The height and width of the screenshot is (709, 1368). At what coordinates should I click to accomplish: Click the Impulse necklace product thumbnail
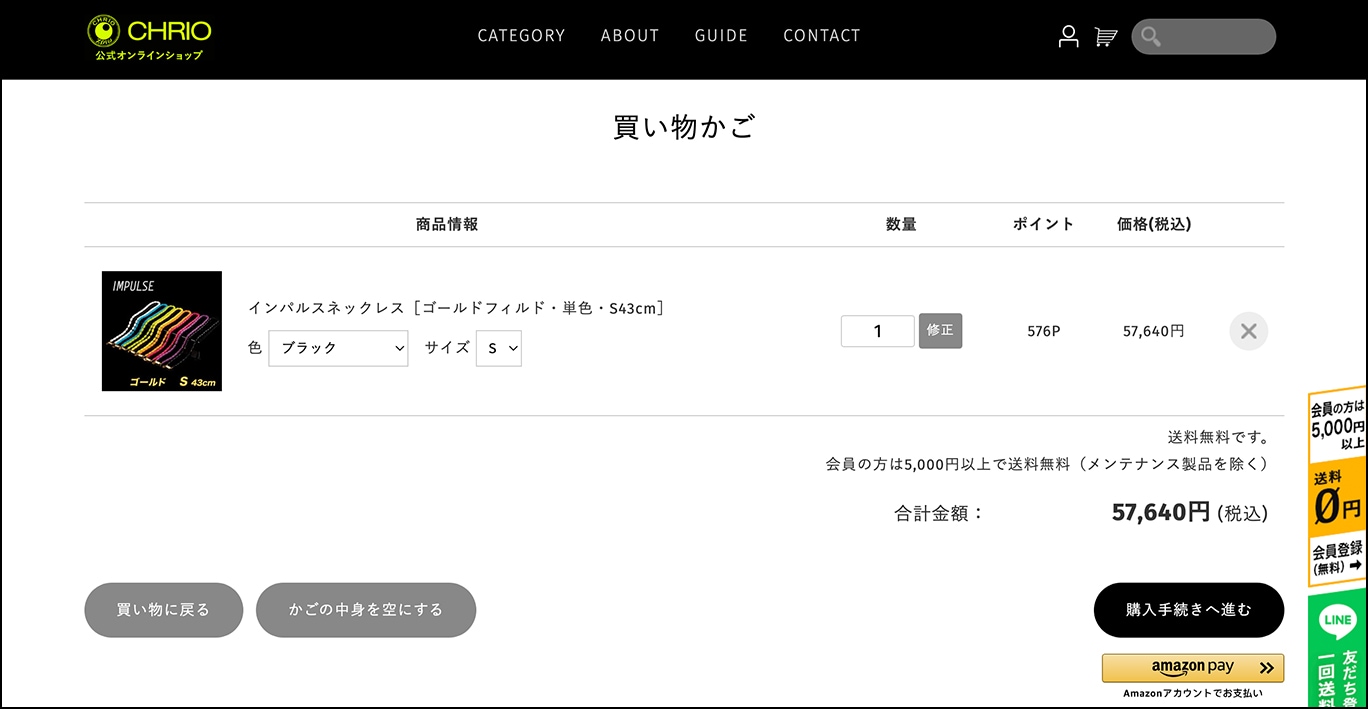click(x=162, y=331)
